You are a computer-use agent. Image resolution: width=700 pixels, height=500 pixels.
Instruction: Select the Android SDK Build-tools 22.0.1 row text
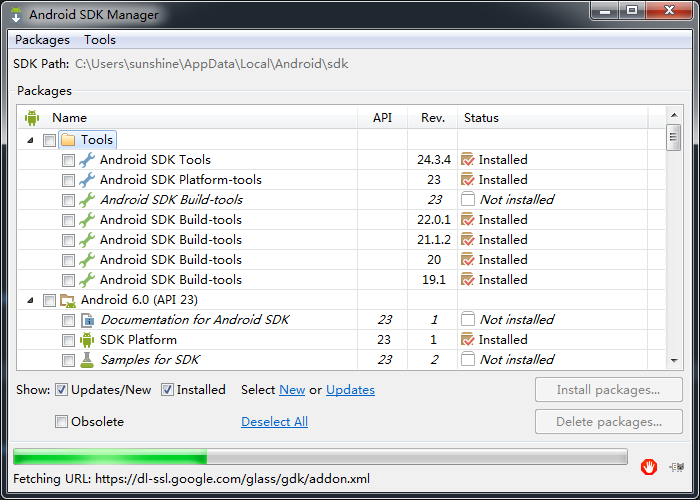[x=171, y=220]
